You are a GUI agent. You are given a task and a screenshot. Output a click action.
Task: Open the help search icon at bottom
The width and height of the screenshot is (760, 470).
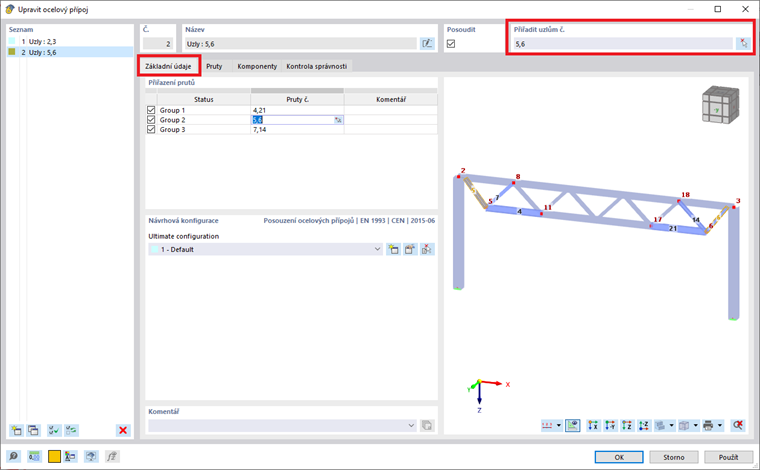(14, 456)
